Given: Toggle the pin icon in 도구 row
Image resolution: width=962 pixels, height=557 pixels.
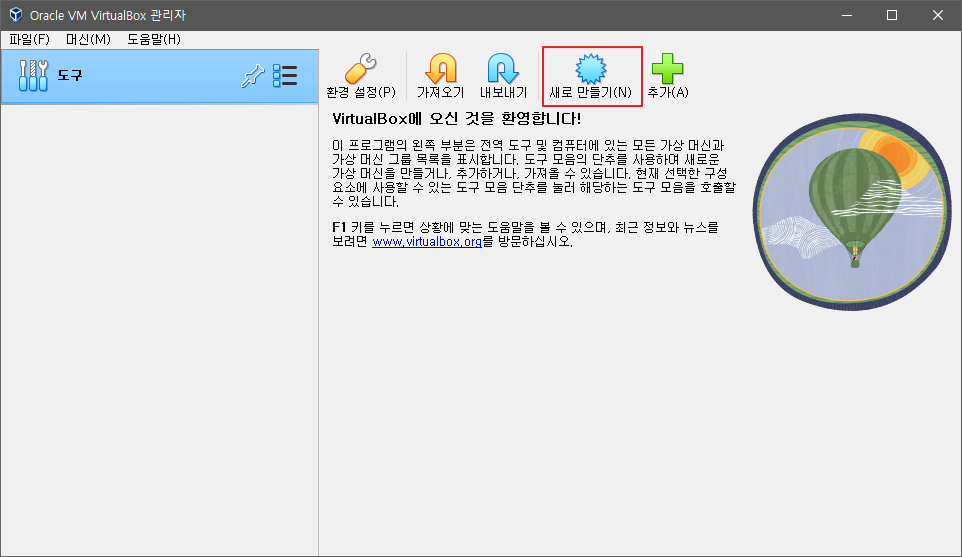Looking at the screenshot, I should click(x=252, y=76).
